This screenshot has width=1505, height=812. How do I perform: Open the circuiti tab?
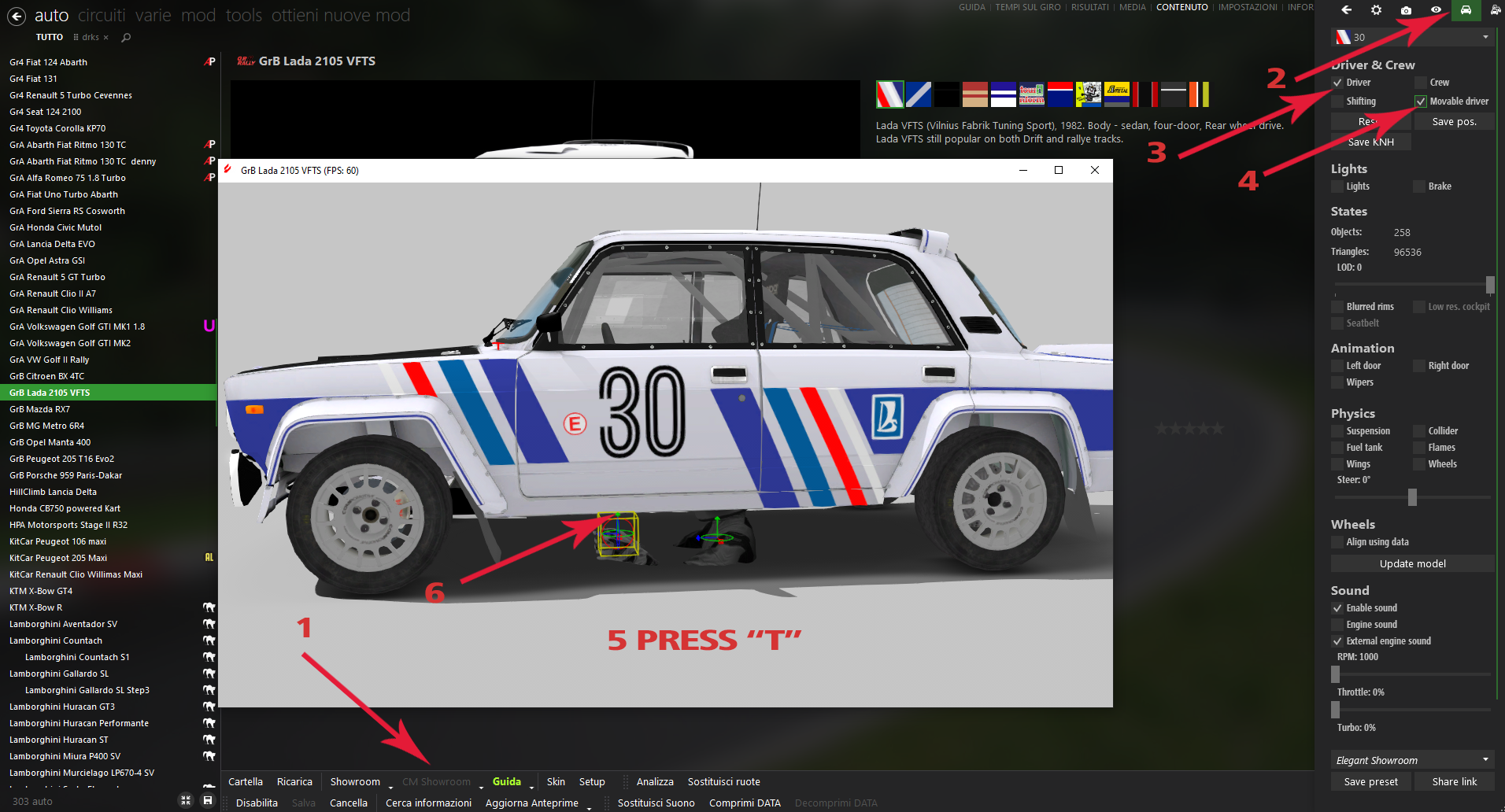coord(102,15)
